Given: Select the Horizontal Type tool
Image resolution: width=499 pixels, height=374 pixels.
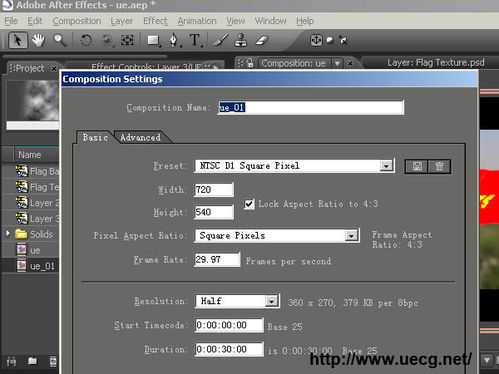Looking at the screenshot, I should pyautogui.click(x=195, y=40).
